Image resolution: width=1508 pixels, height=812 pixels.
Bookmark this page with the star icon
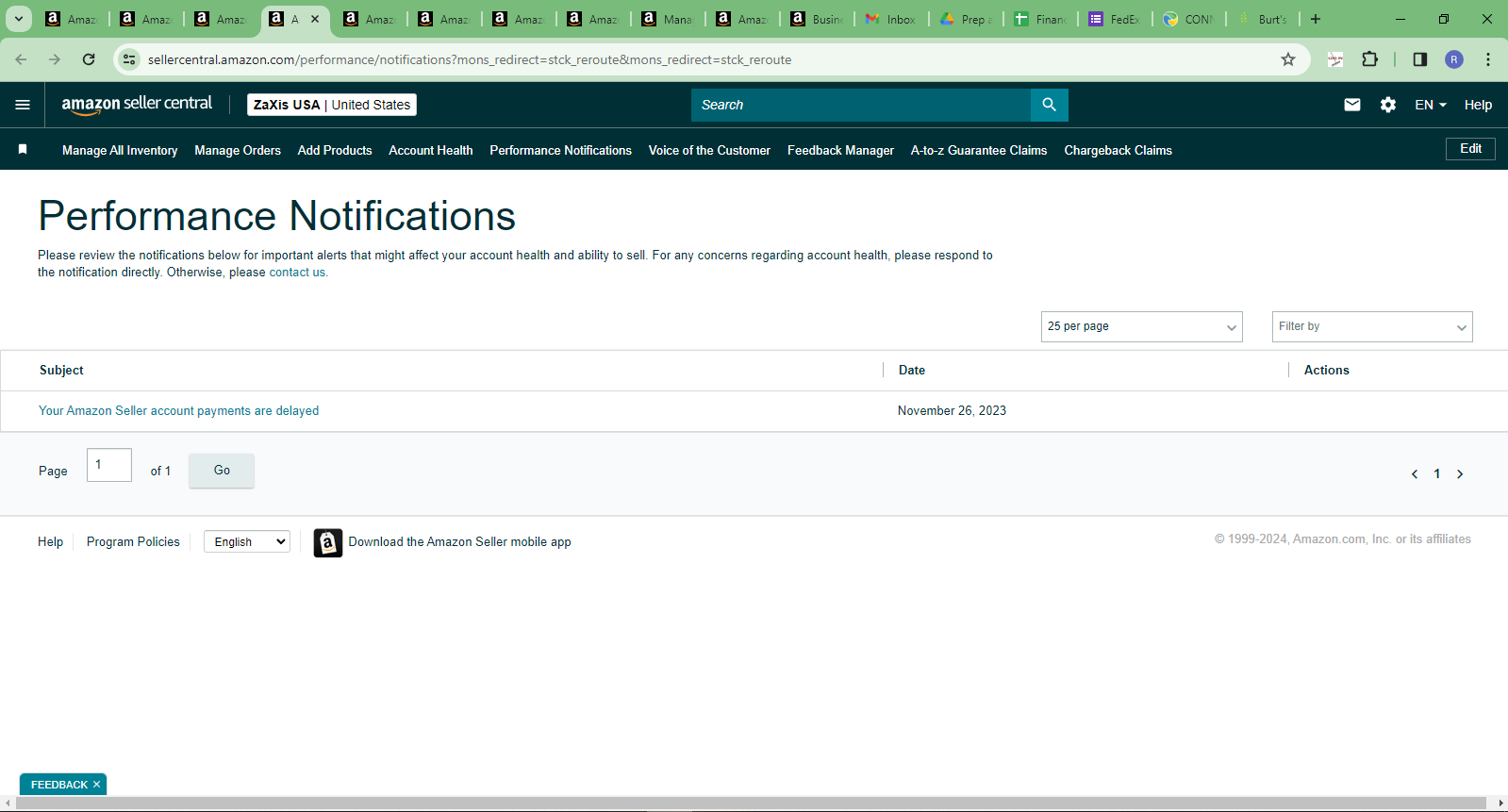(1288, 59)
